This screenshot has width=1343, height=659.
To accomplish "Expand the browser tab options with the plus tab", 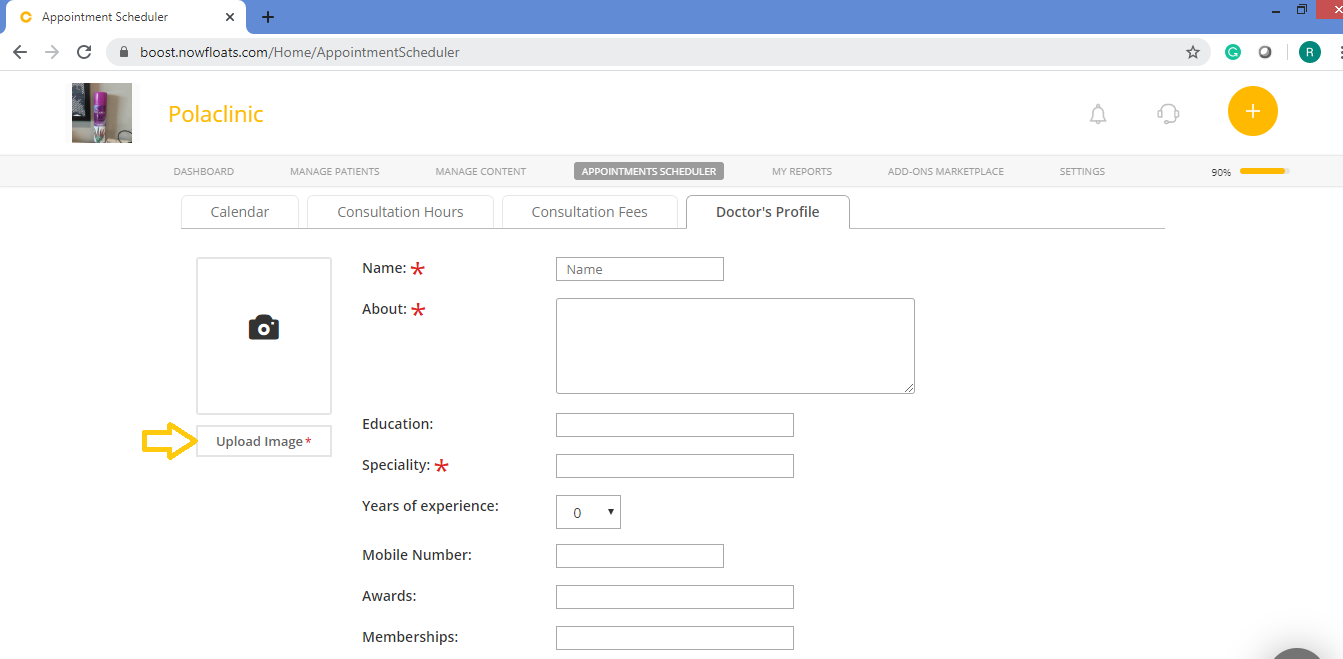I will [x=267, y=17].
